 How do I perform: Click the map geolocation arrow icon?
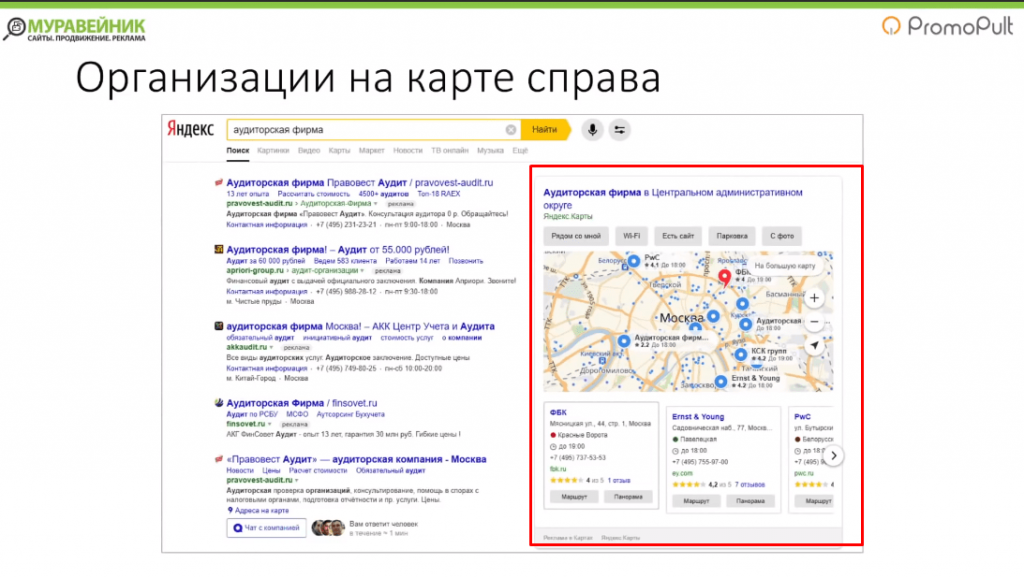(x=814, y=345)
